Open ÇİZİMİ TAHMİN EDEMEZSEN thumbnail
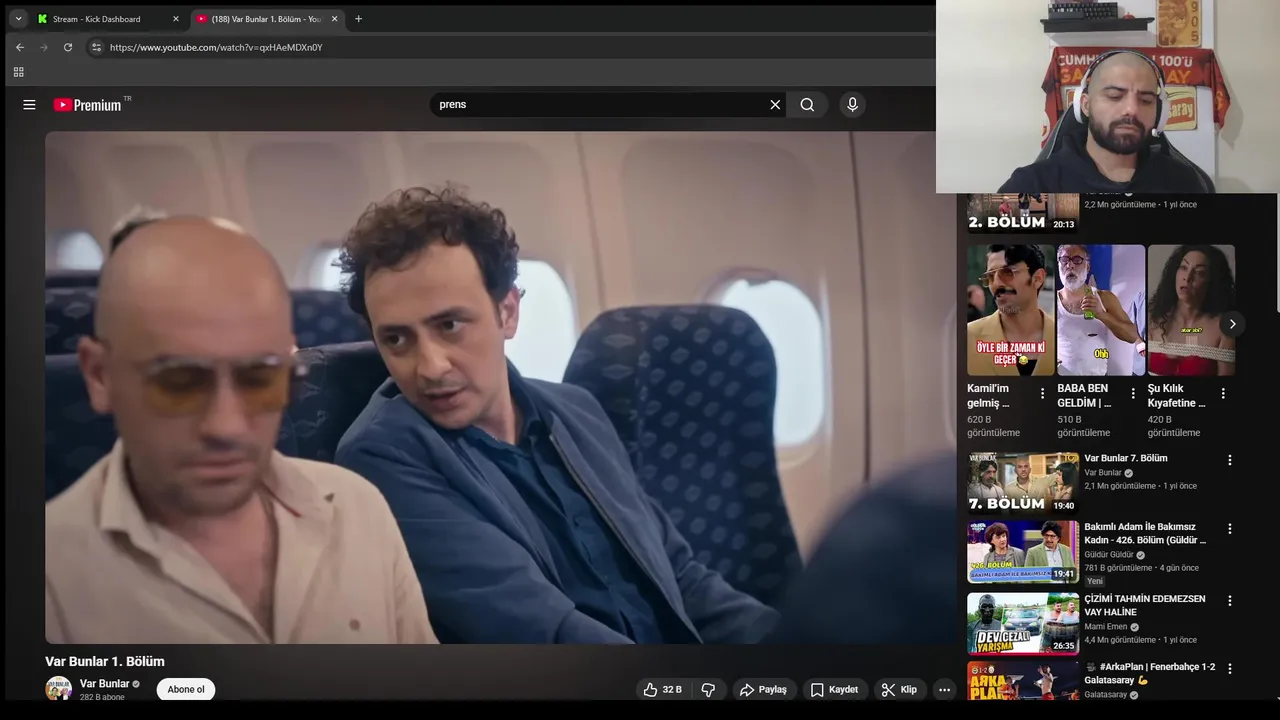This screenshot has height=720, width=1280. pyautogui.click(x=1023, y=624)
